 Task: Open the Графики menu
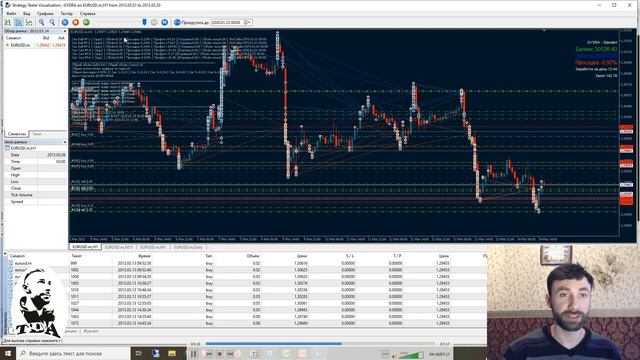tap(45, 13)
